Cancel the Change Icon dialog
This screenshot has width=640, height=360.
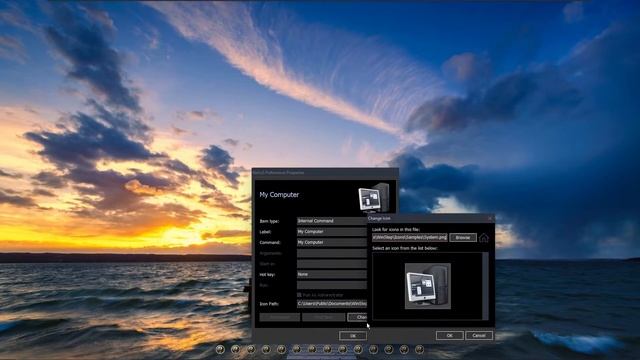(x=479, y=336)
